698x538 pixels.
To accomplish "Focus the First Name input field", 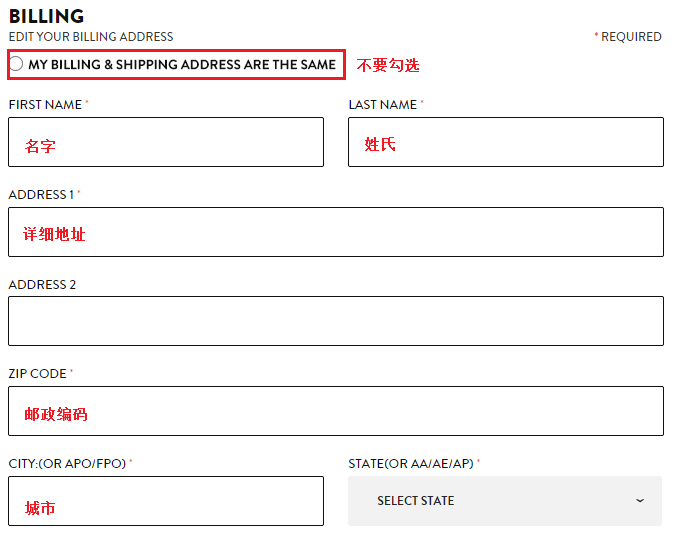I will coord(166,142).
